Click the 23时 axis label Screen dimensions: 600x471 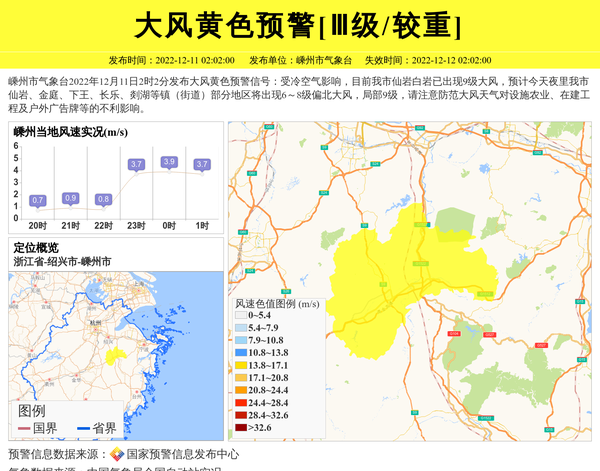point(136,226)
